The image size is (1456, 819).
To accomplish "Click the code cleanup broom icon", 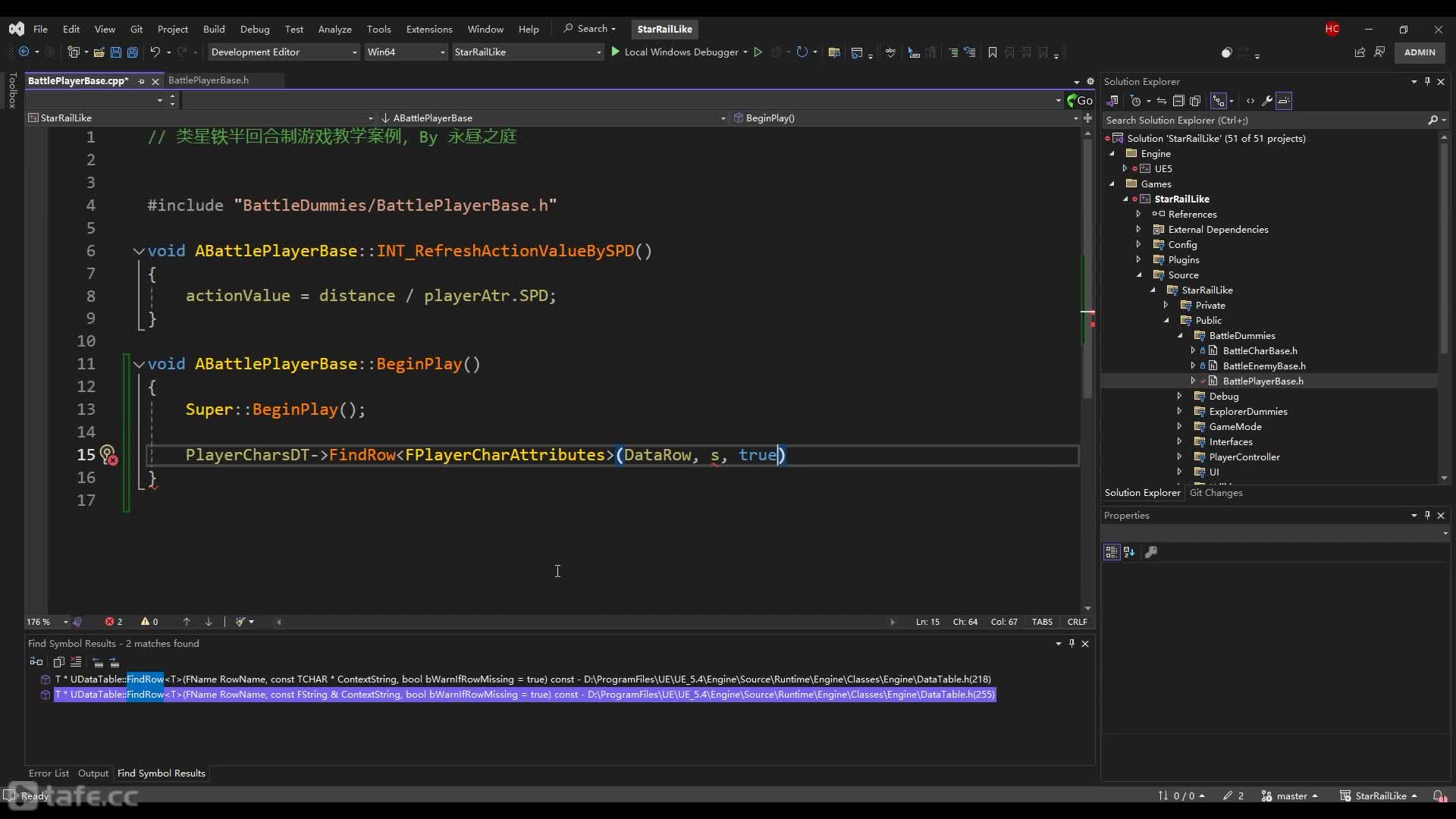I will point(240,622).
